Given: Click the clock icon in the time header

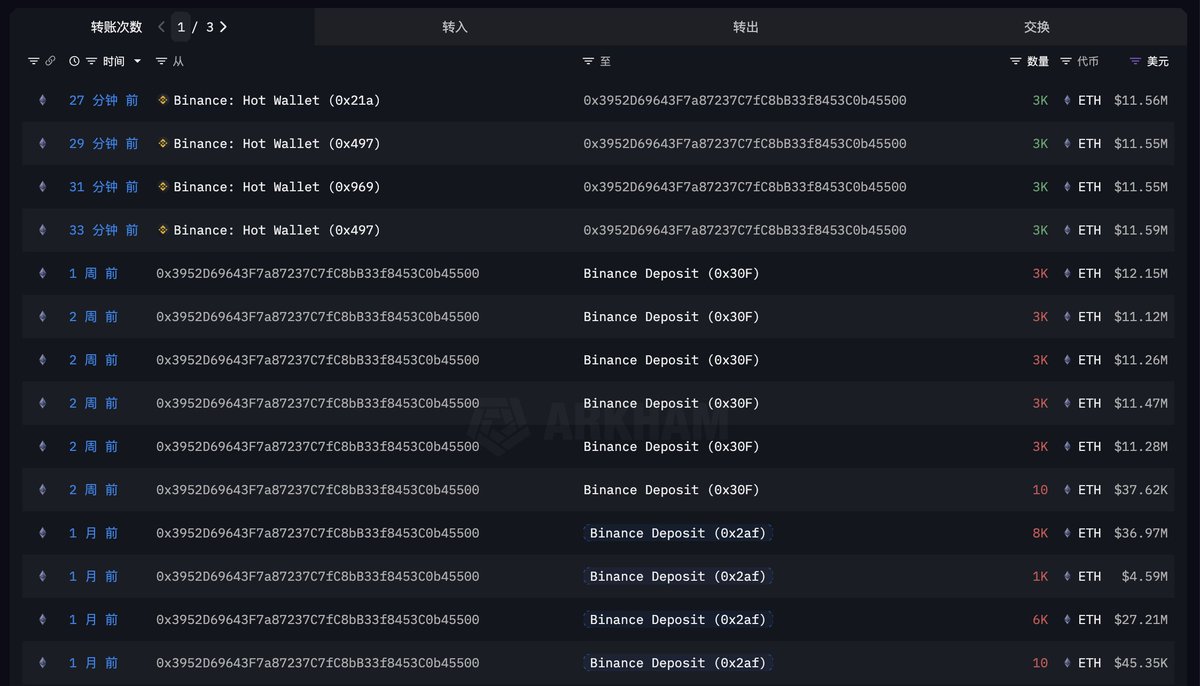Looking at the screenshot, I should pos(74,62).
